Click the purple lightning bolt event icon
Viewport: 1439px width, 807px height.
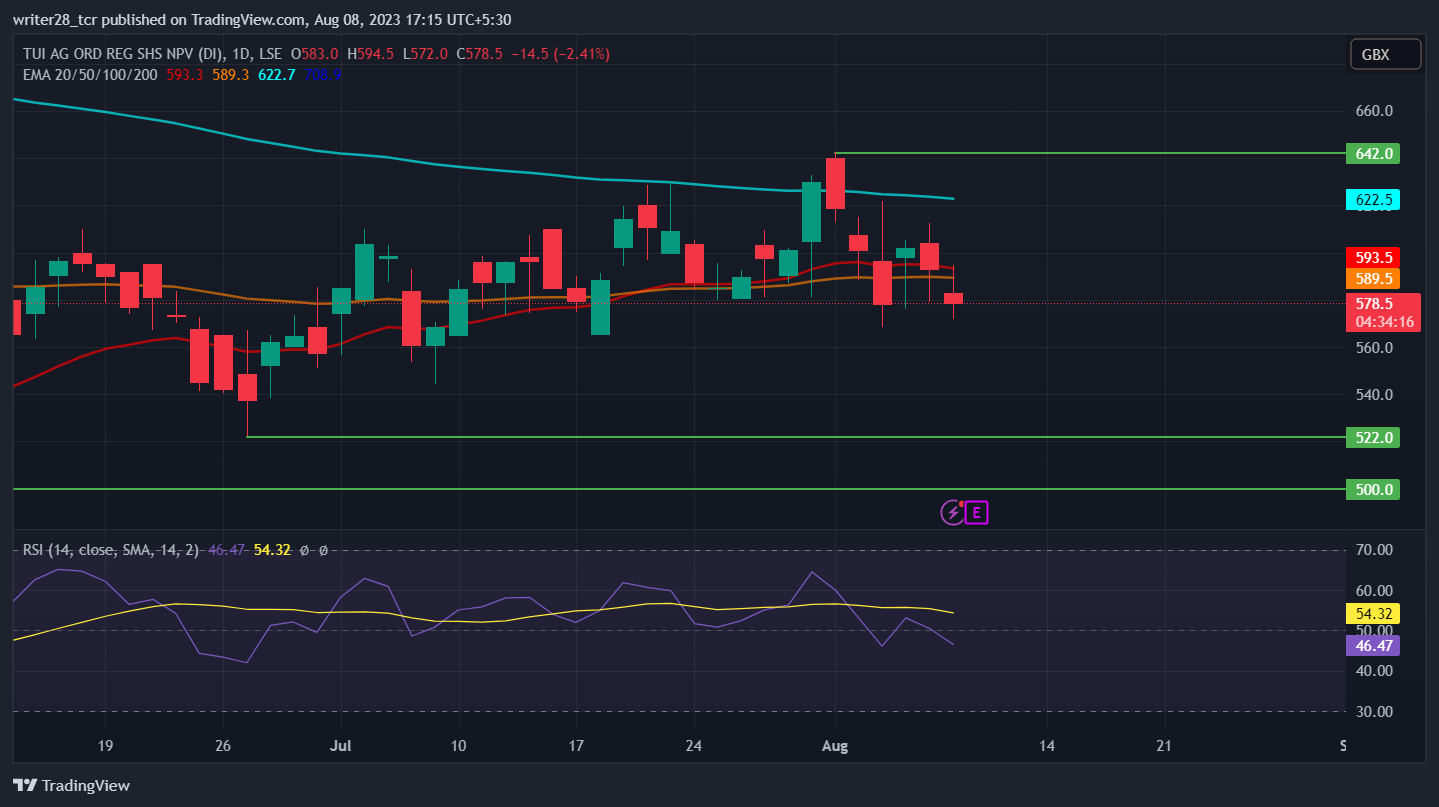(952, 513)
